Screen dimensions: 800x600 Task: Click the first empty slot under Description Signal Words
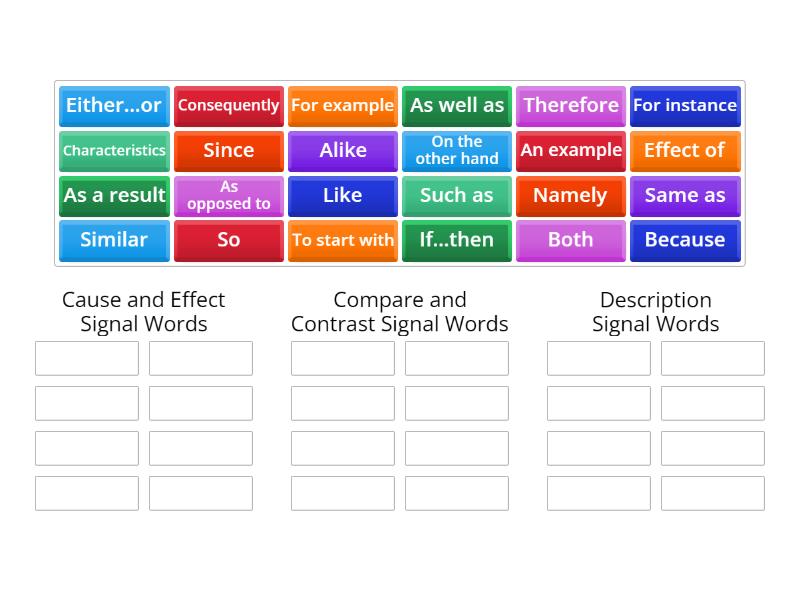point(598,358)
